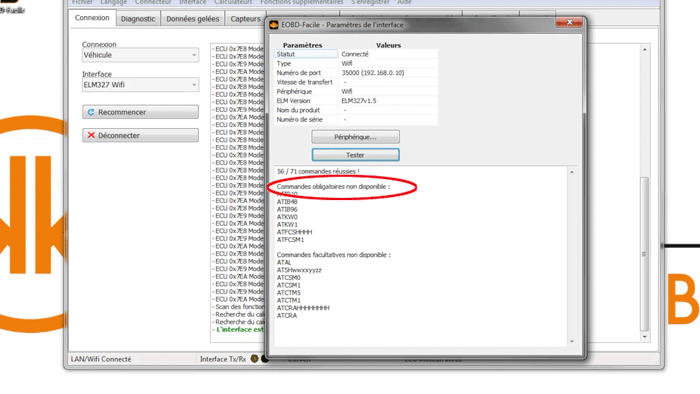Click the ATIB96 command line
The height and width of the screenshot is (394, 700).
[x=287, y=209]
